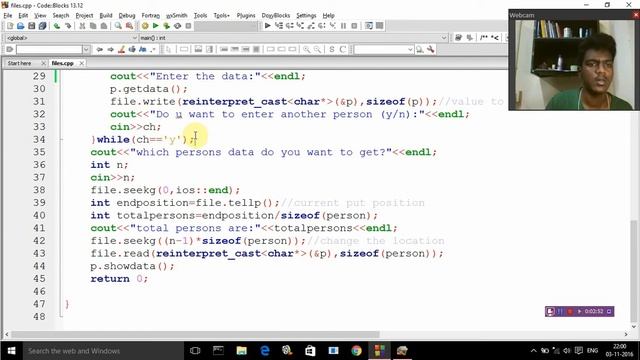Close the files.cpp tab

click(82, 63)
